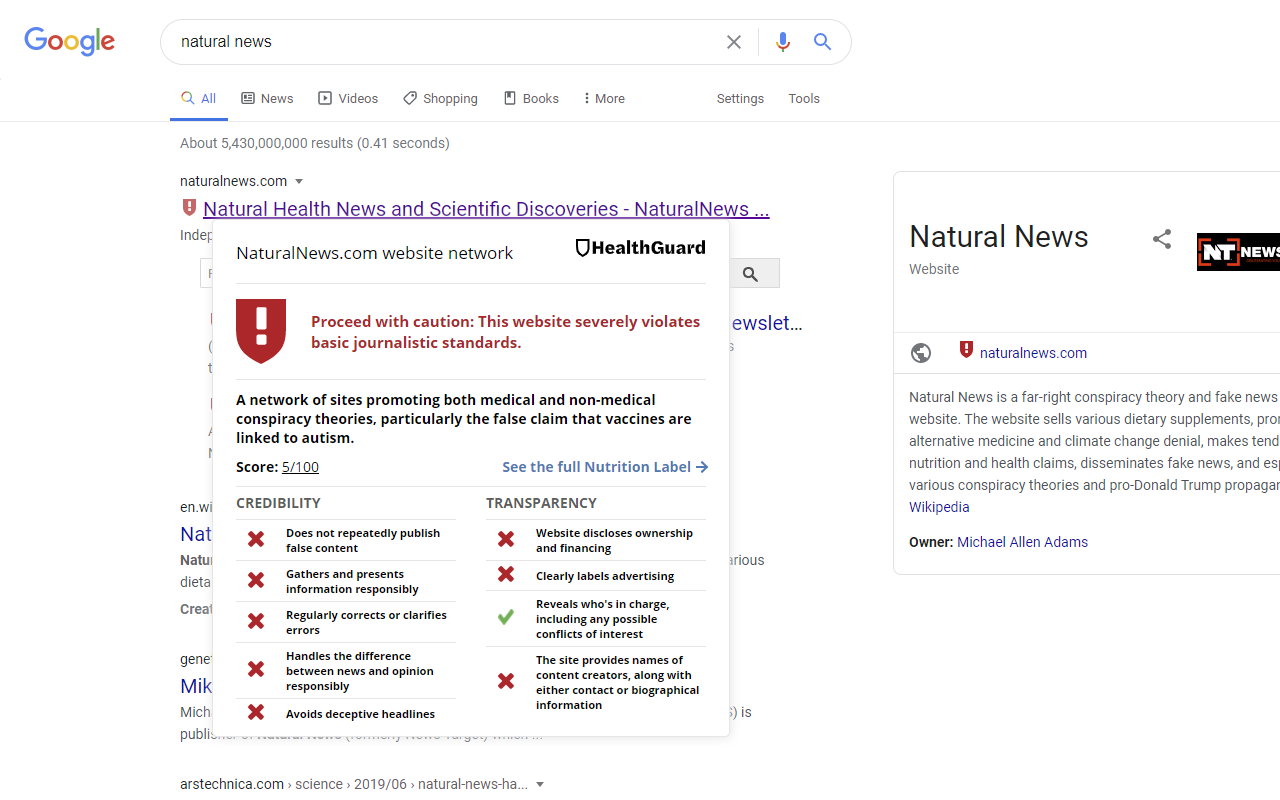The width and height of the screenshot is (1280, 800).
Task: Open the dropdown arrow on the arstechnica.com result
Action: coord(540,784)
